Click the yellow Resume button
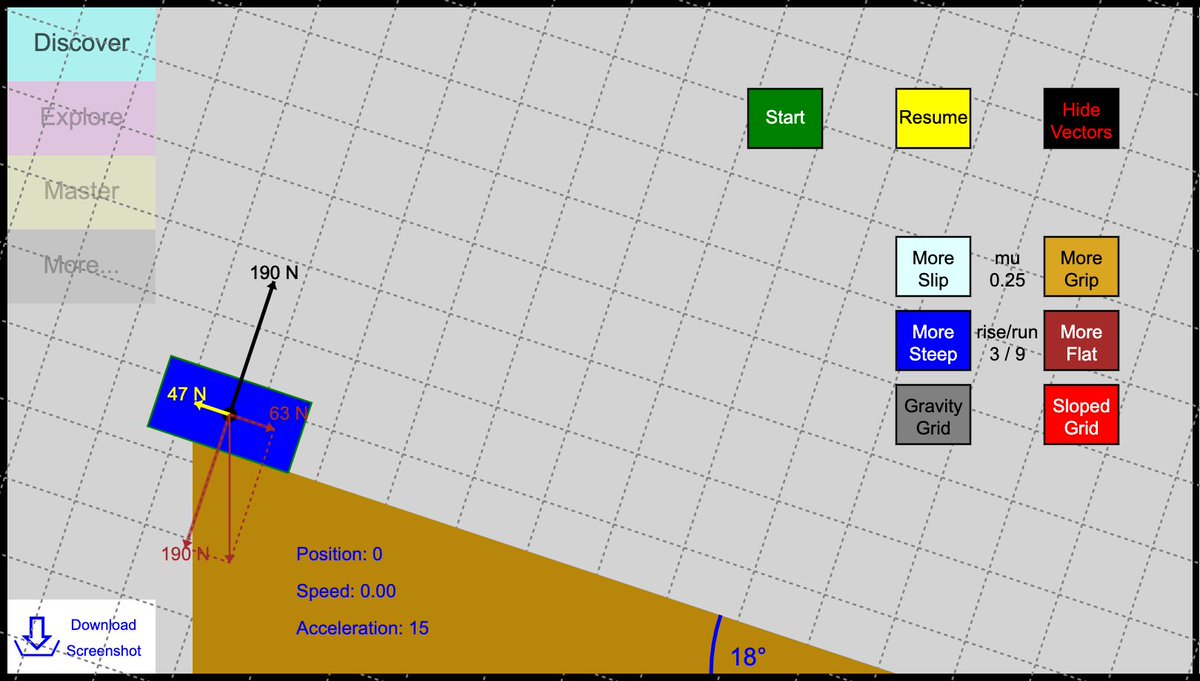The image size is (1200, 681). (933, 118)
